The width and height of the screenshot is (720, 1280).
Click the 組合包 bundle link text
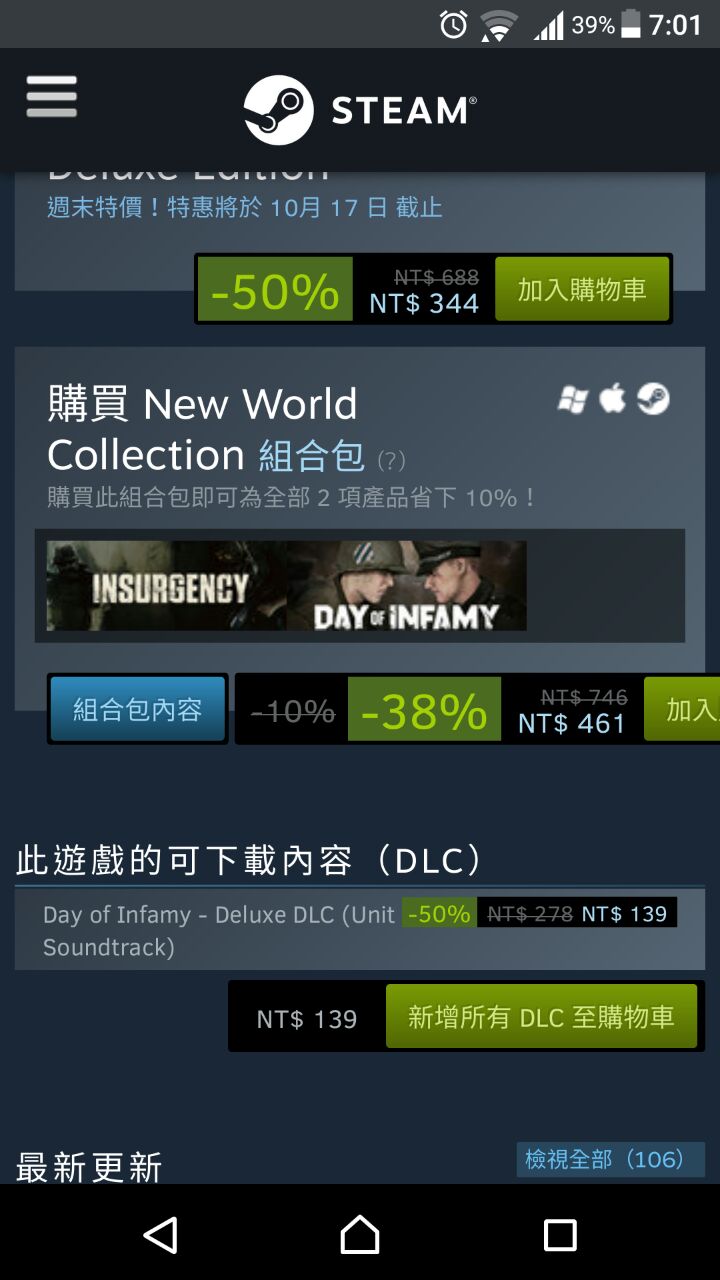click(311, 456)
